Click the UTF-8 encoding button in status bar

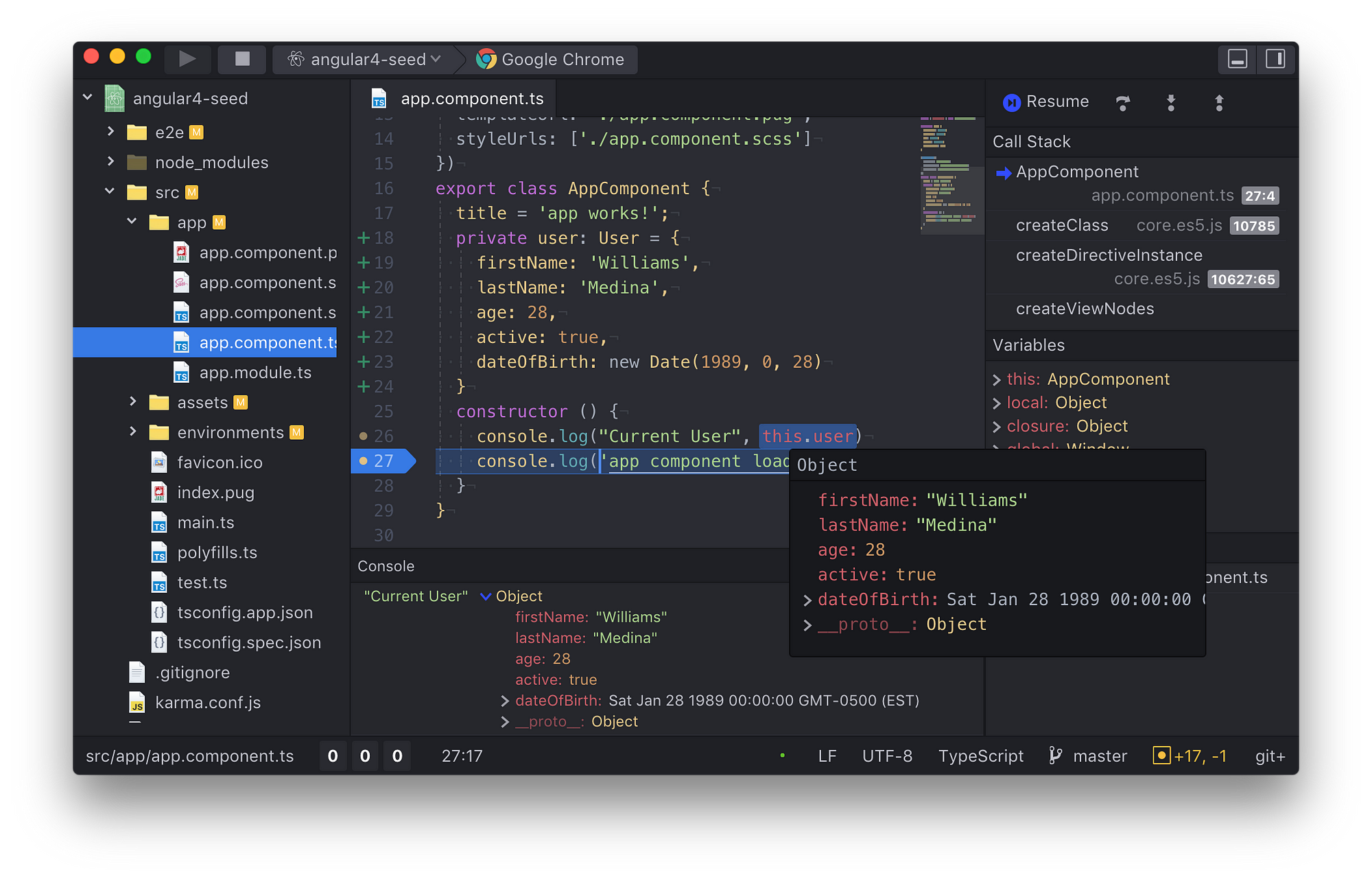tap(885, 755)
